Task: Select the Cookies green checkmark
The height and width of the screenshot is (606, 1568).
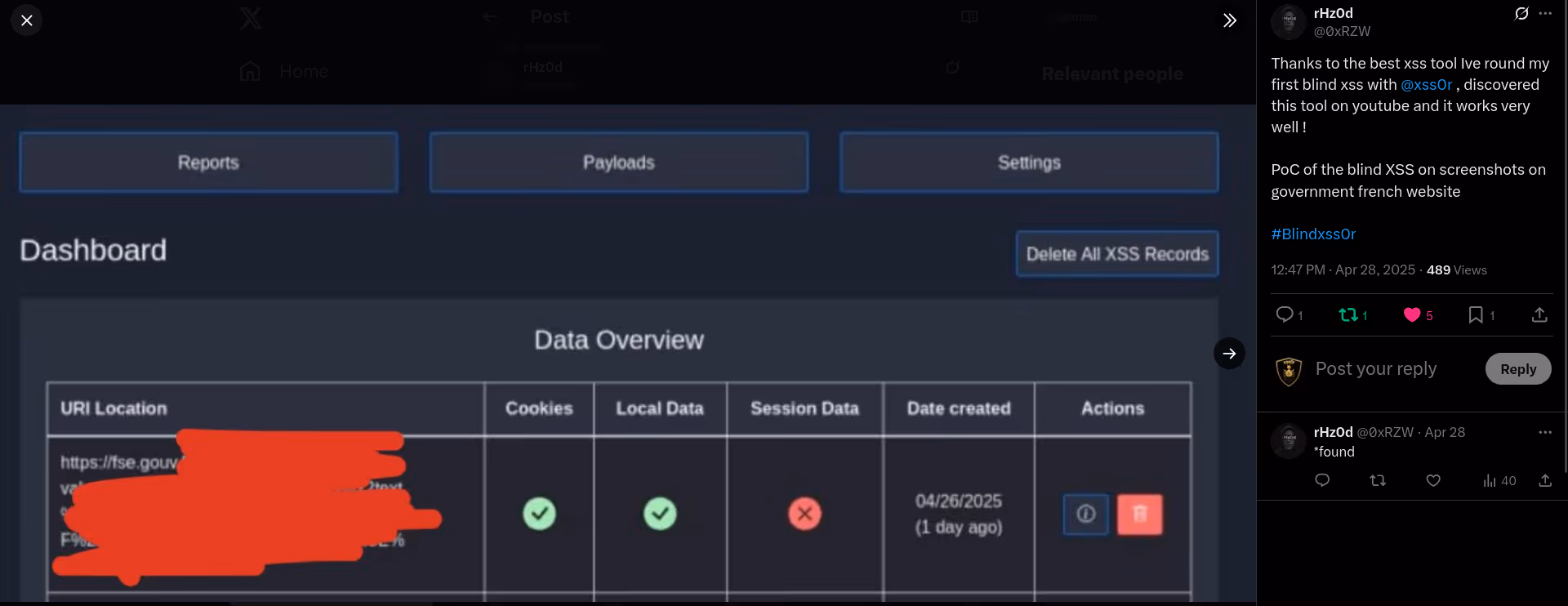Action: (x=539, y=514)
